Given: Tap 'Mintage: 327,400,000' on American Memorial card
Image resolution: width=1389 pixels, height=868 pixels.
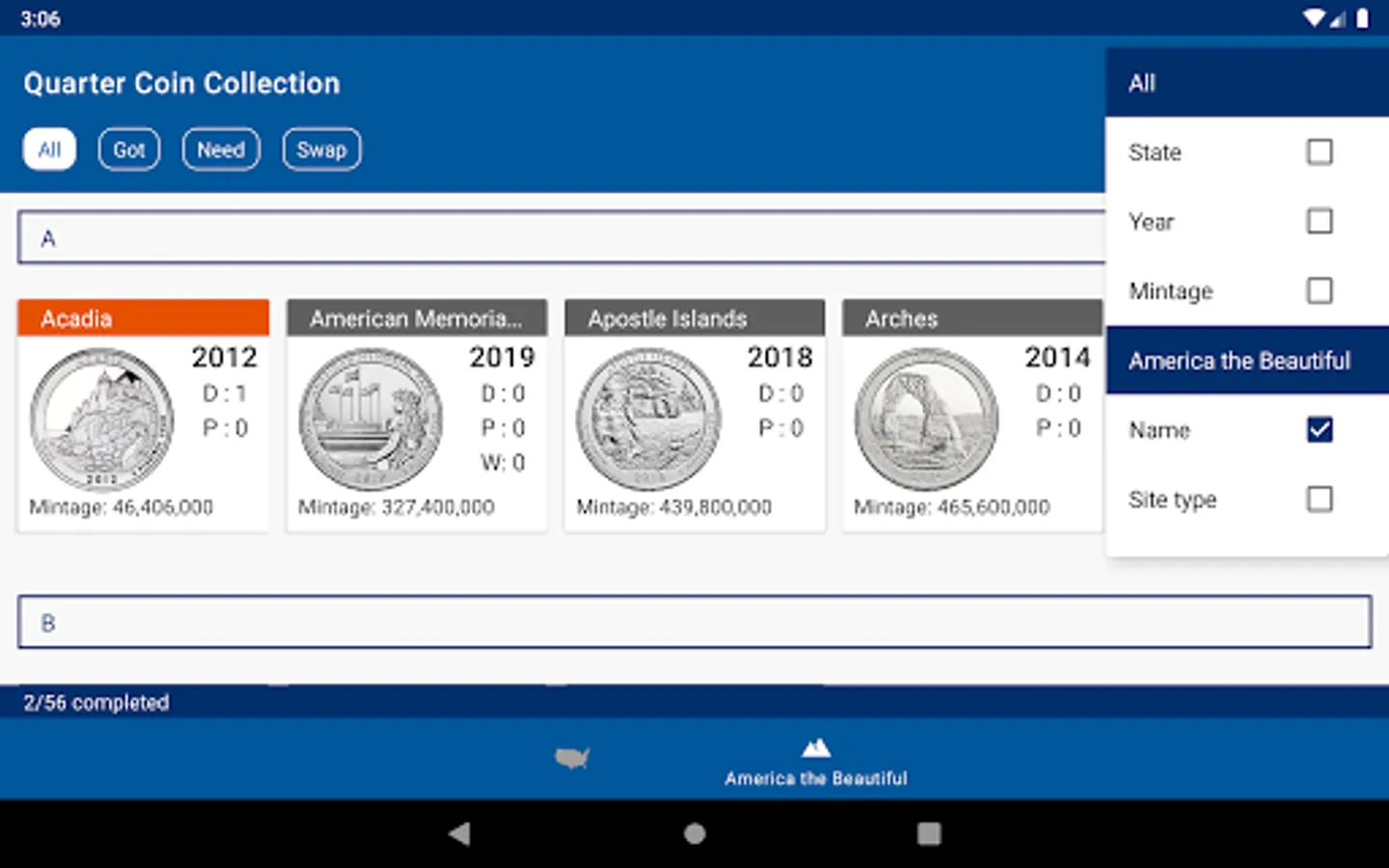Looking at the screenshot, I should coord(396,507).
